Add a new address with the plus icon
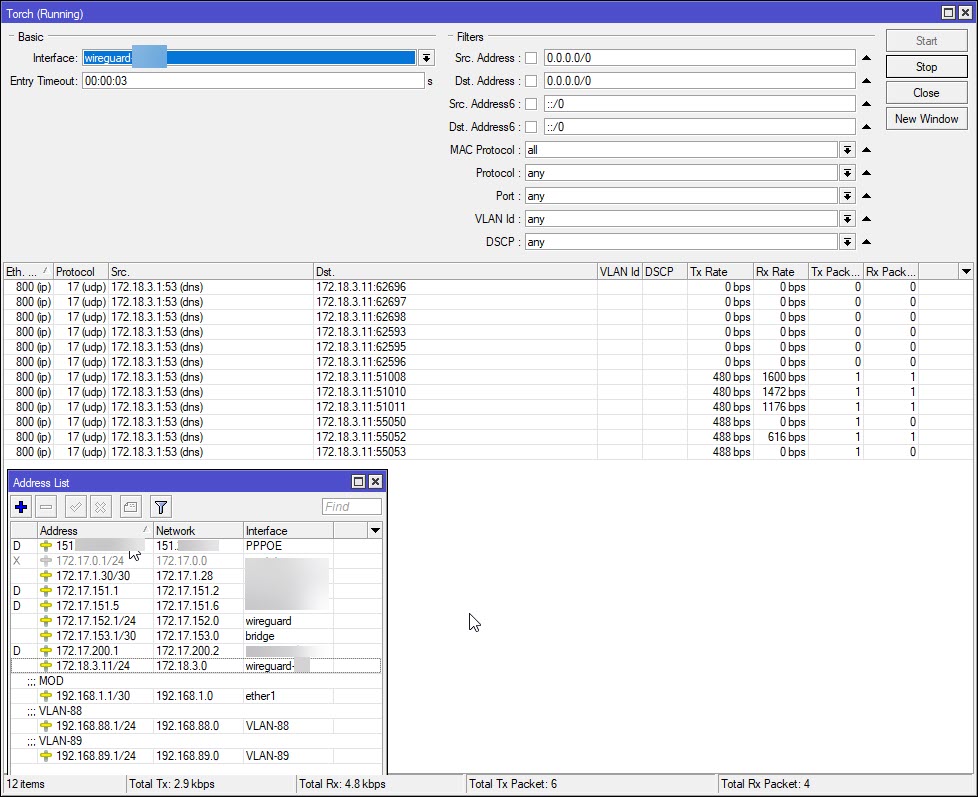This screenshot has height=797, width=978. click(21, 507)
